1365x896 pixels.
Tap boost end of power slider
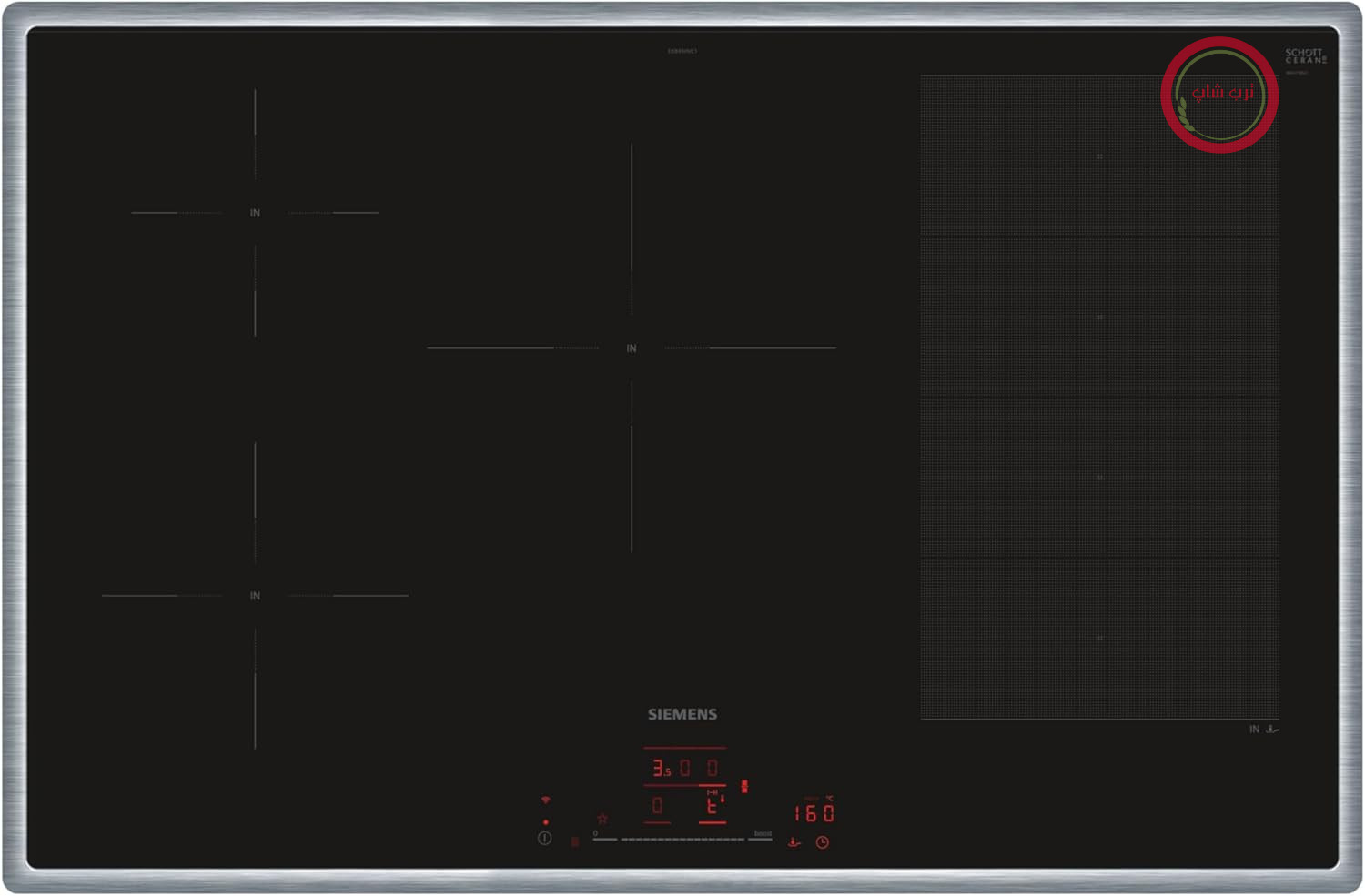click(763, 836)
